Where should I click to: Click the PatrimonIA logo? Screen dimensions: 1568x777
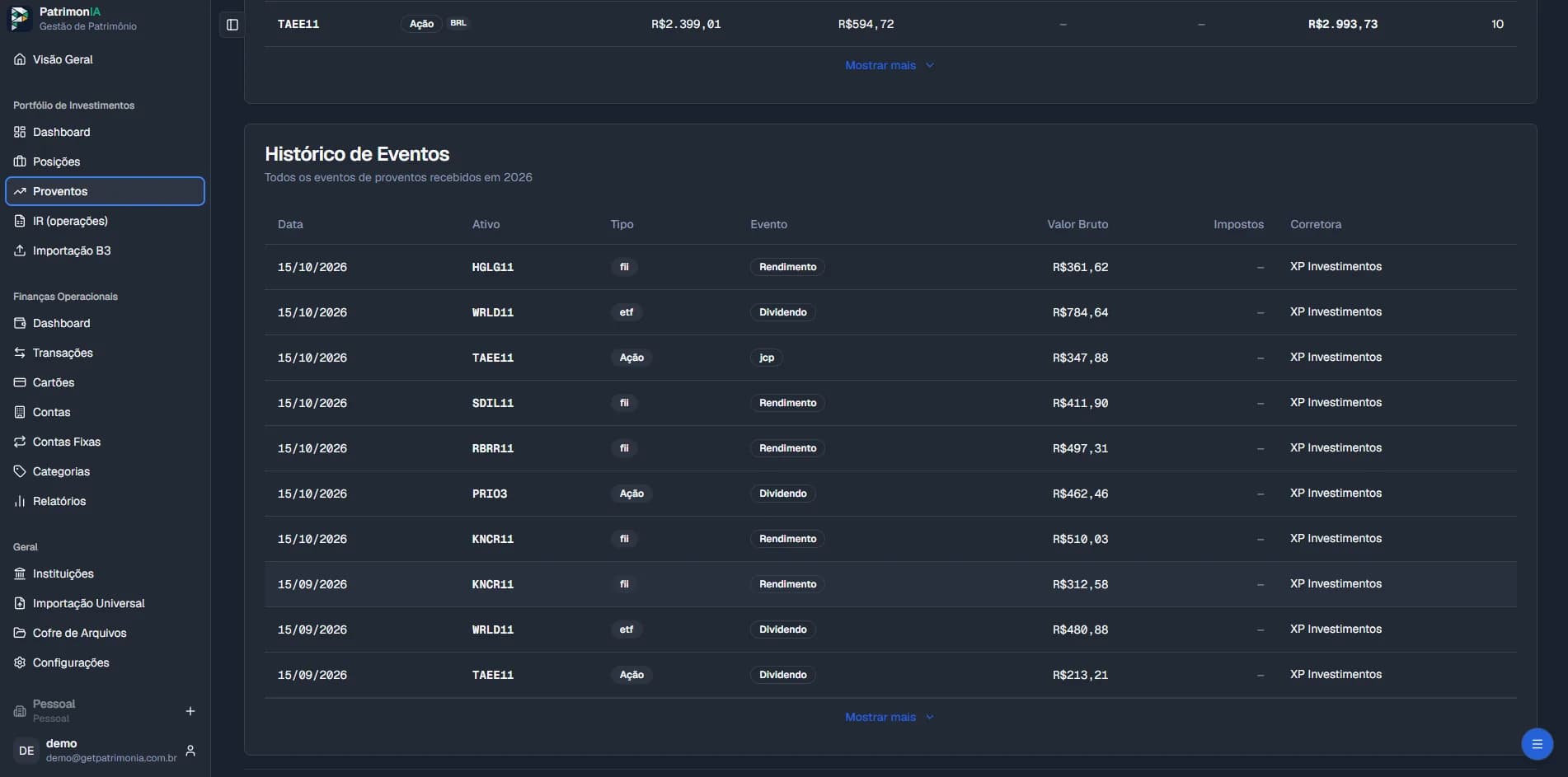(20, 18)
